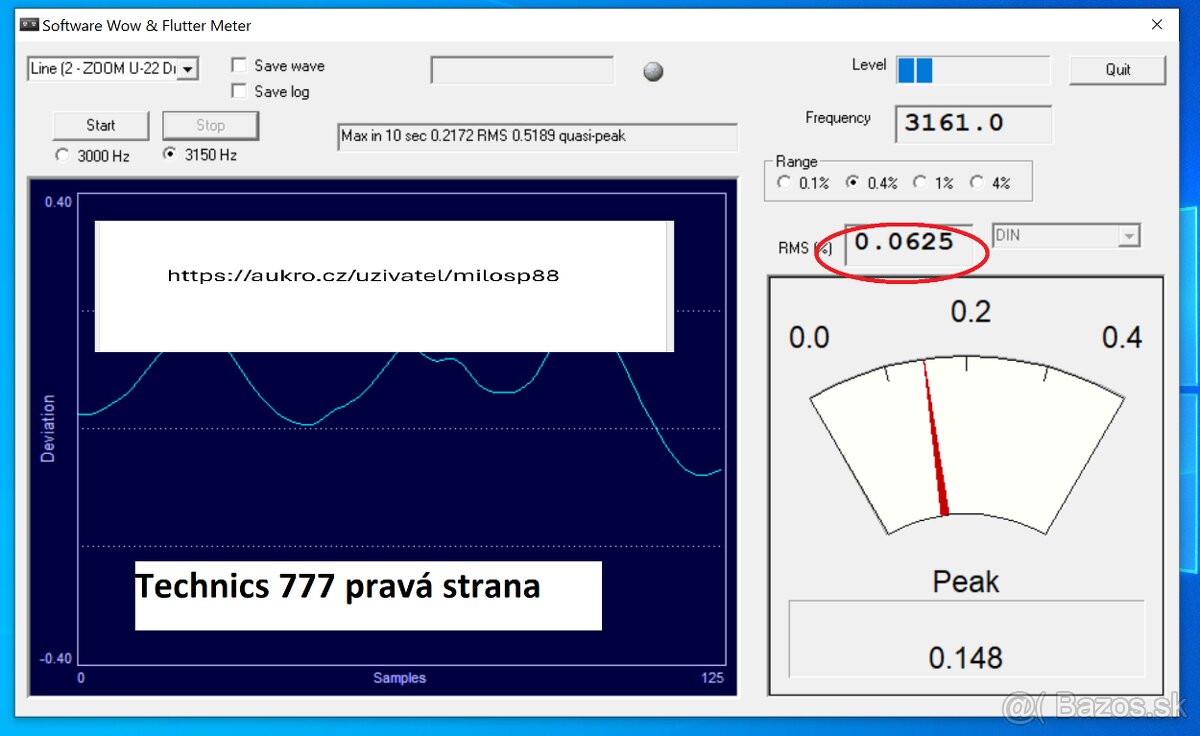Viewport: 1200px width, 736px height.
Task: Quit the application with Quit button
Action: tap(1117, 70)
